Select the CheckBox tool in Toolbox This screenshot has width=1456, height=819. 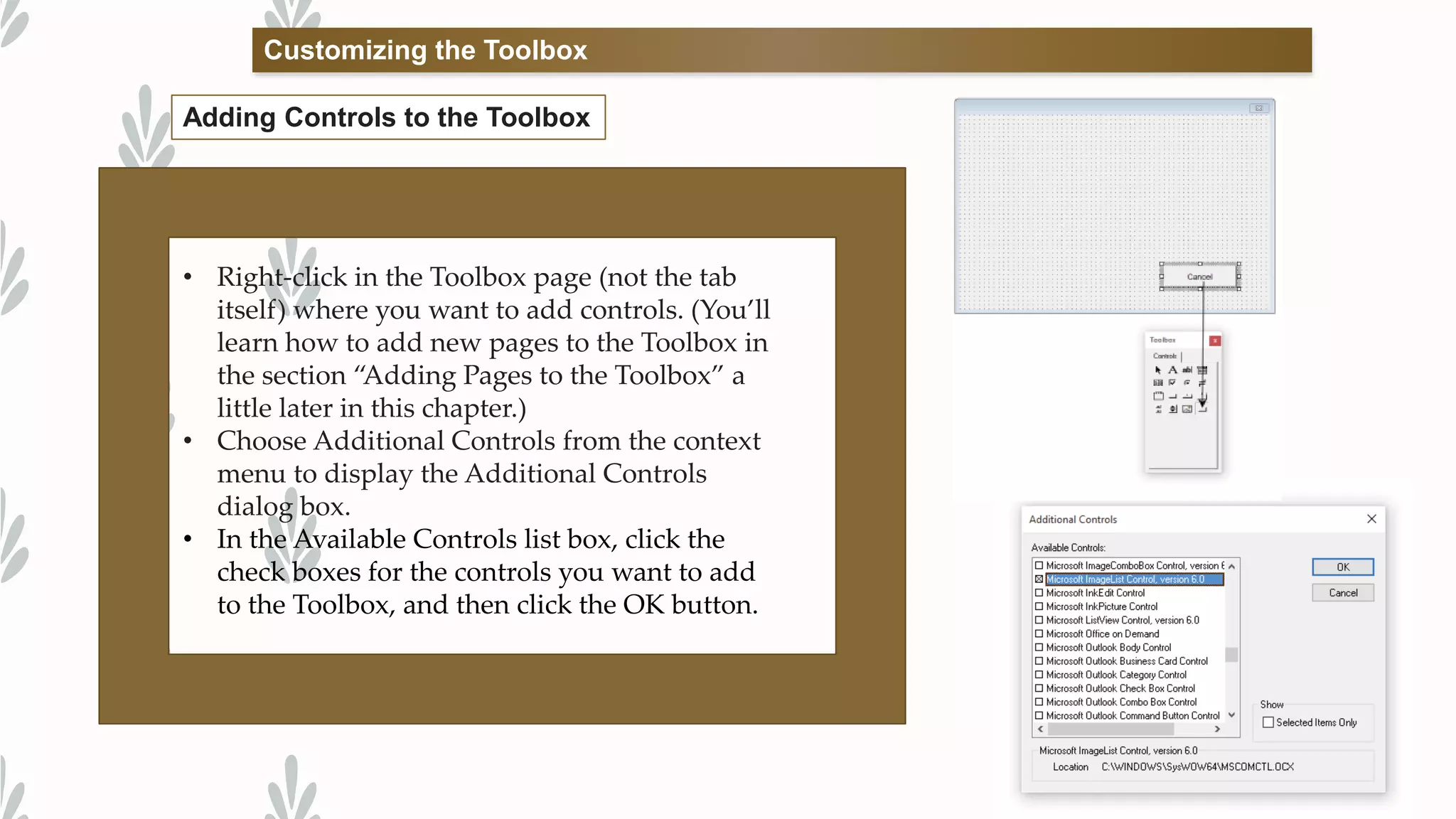pos(1172,382)
